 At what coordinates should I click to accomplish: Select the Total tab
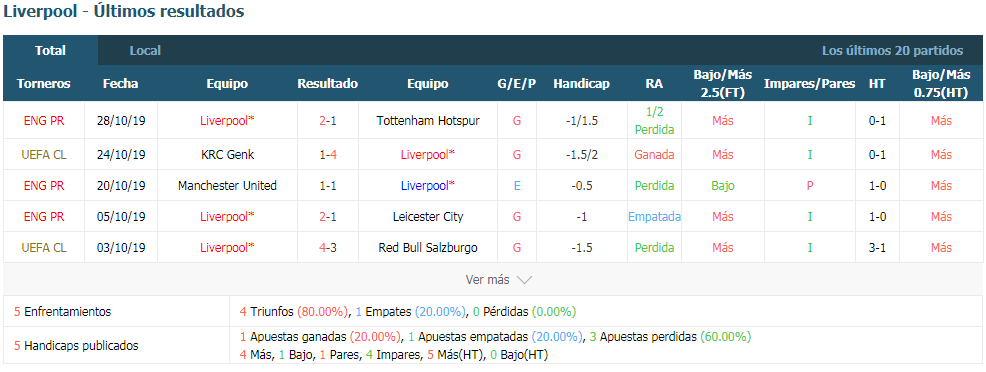tap(50, 50)
